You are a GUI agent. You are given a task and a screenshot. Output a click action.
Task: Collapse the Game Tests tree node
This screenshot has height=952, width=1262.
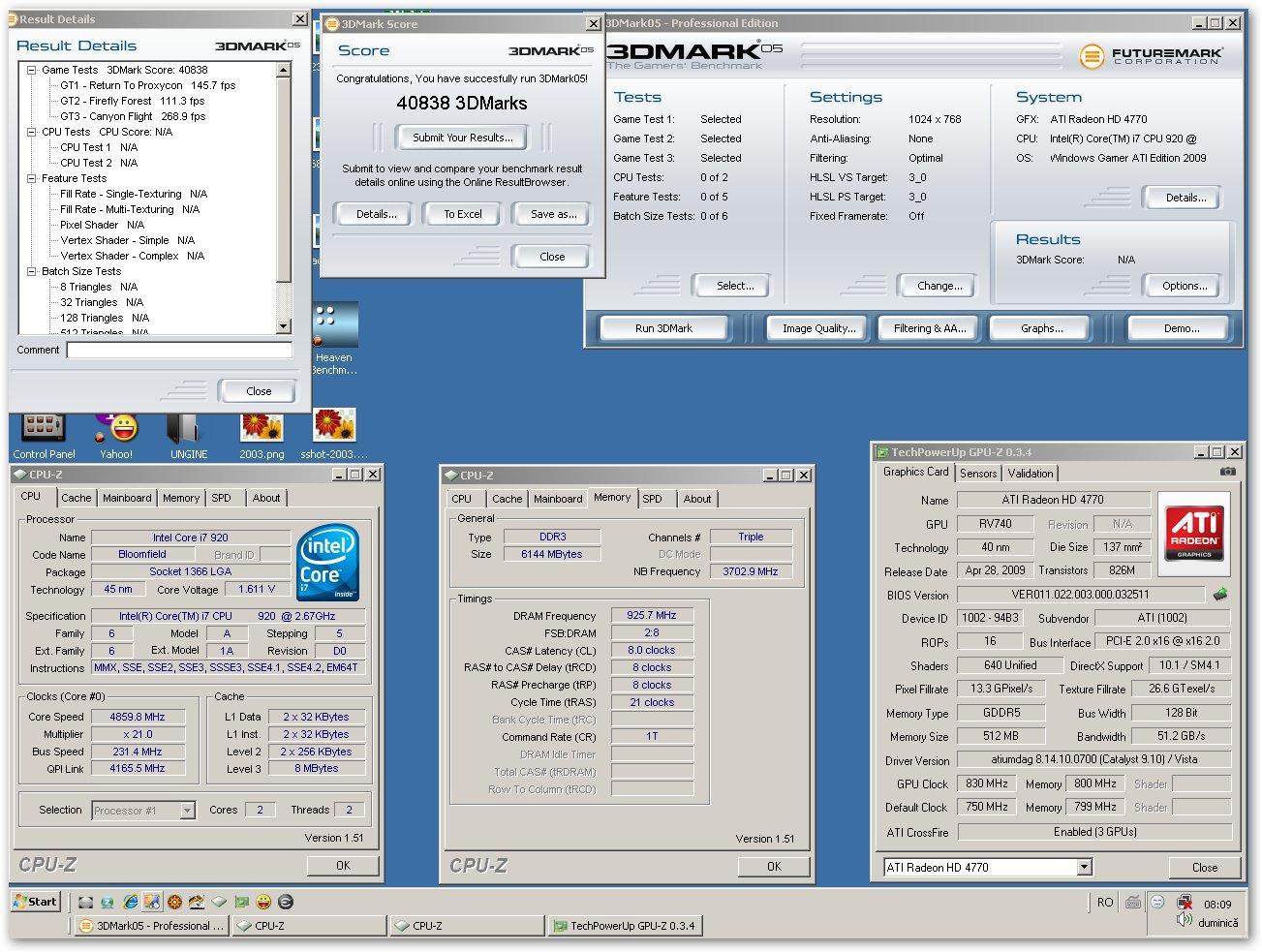pyautogui.click(x=32, y=70)
